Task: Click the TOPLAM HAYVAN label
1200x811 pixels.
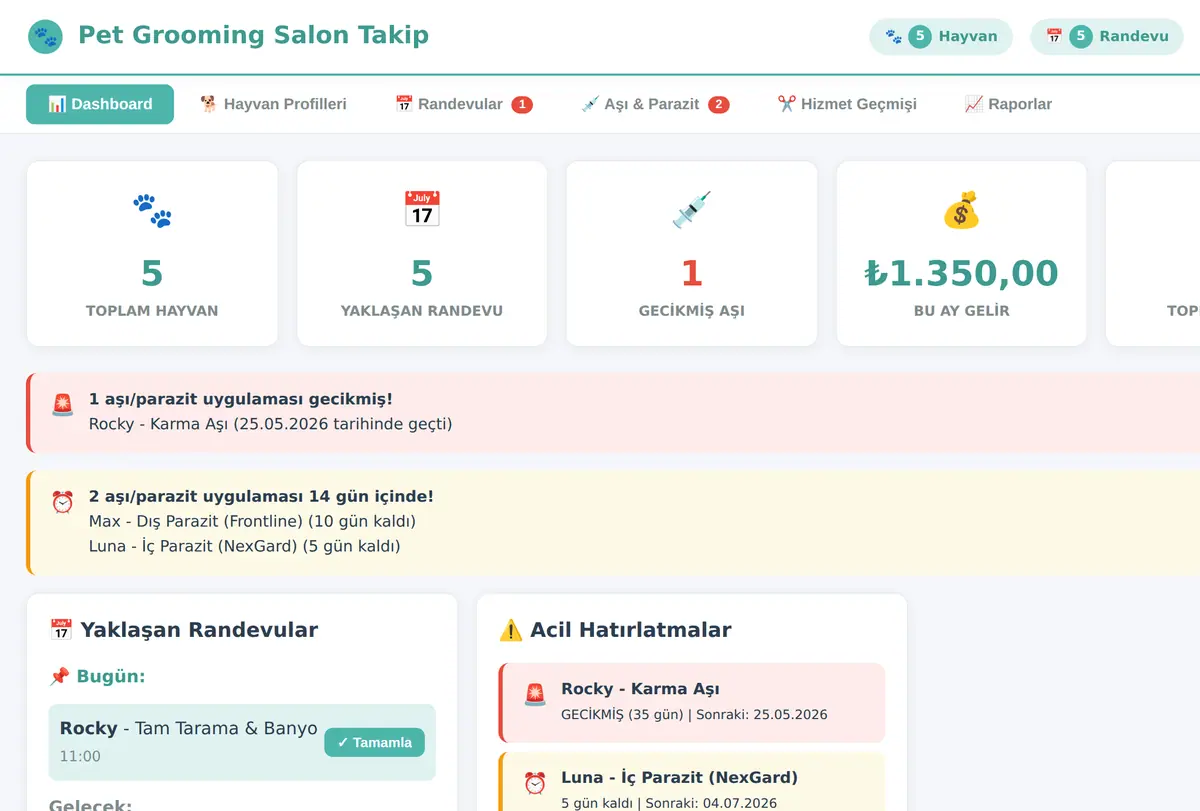Action: tap(152, 311)
